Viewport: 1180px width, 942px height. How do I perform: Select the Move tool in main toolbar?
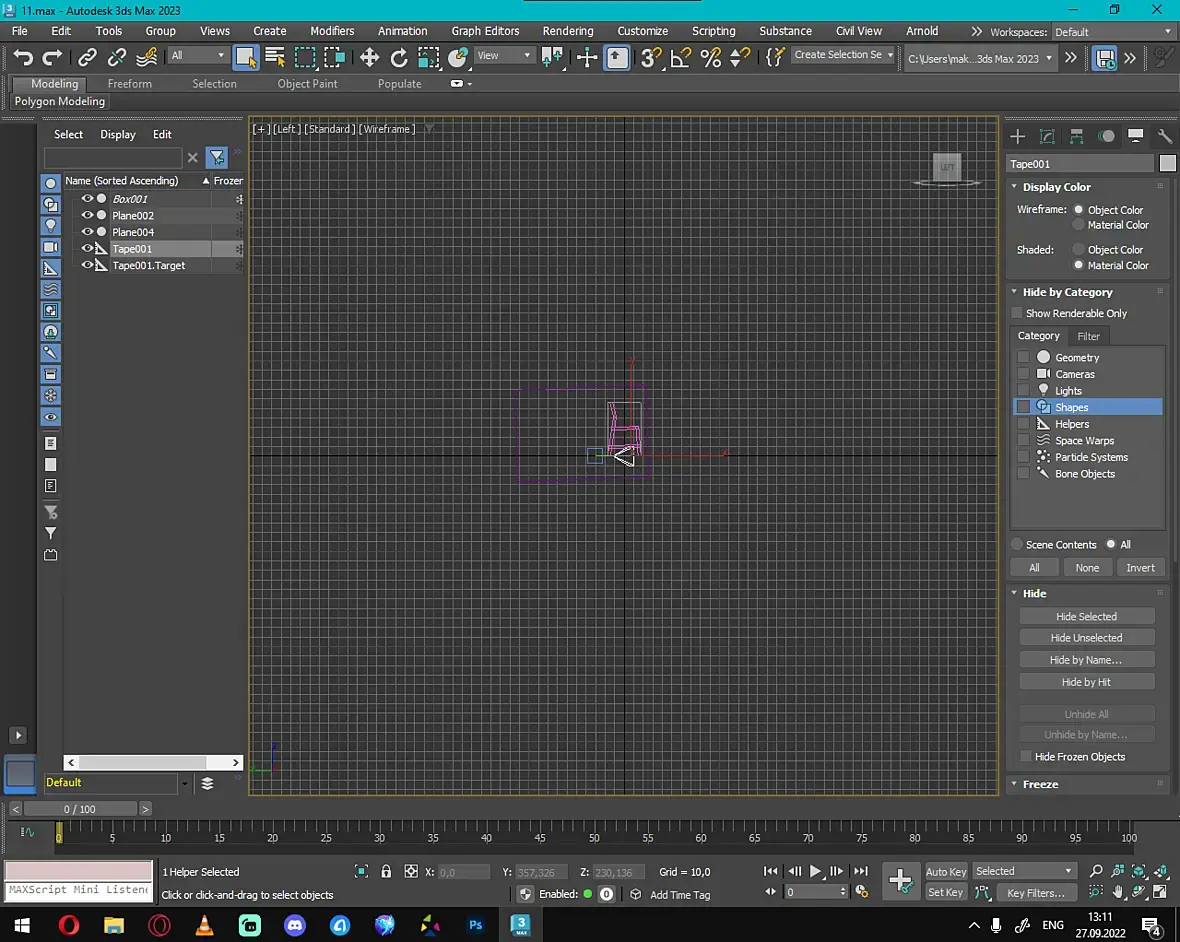pos(369,57)
